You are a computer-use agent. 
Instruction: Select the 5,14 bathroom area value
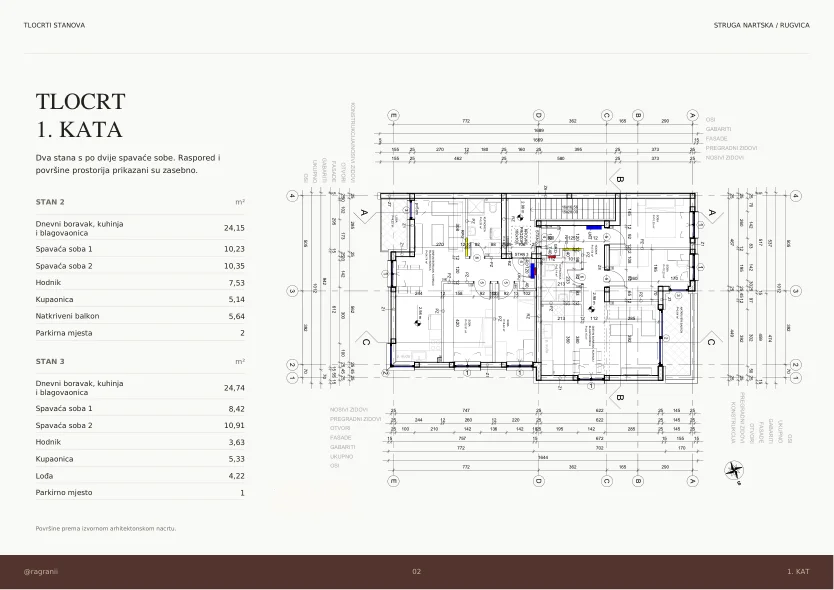tap(237, 300)
